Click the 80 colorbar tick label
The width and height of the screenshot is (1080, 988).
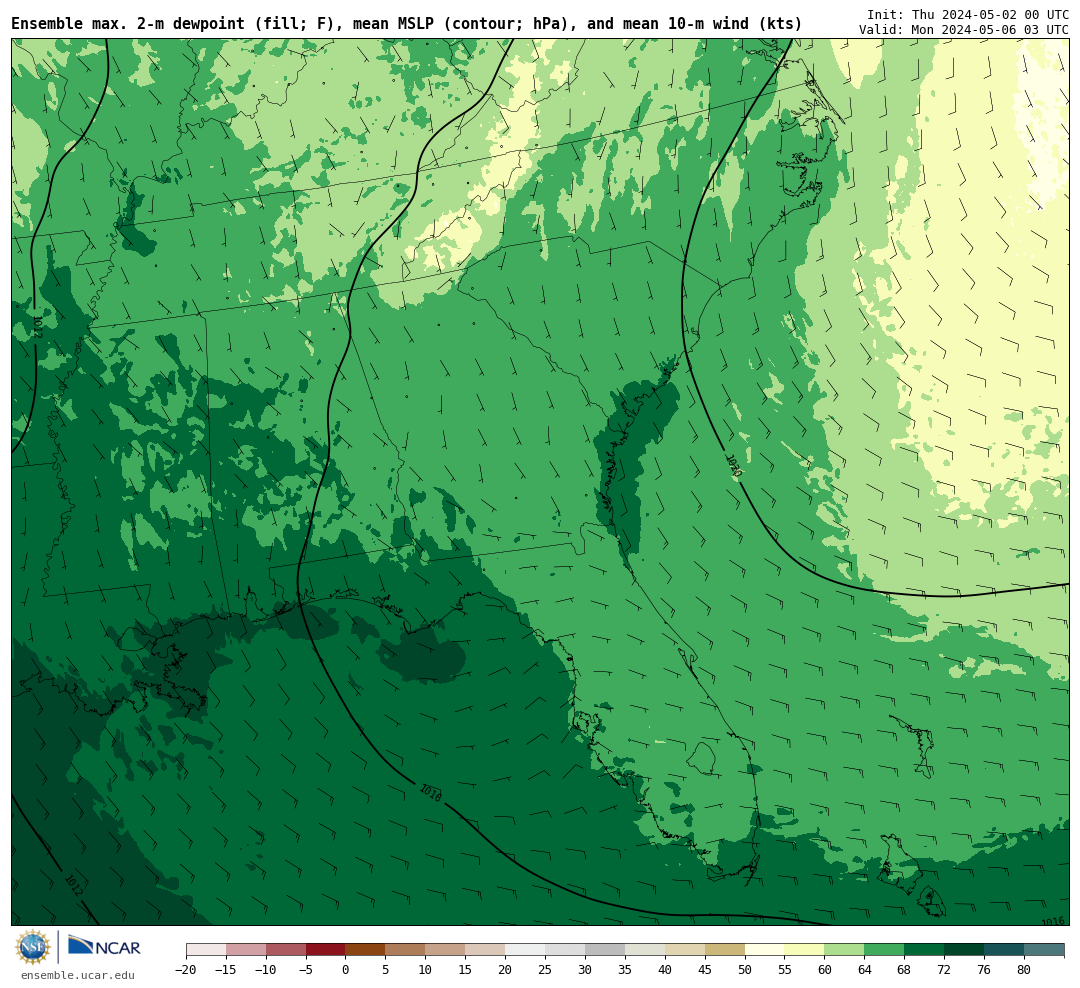click(1025, 970)
